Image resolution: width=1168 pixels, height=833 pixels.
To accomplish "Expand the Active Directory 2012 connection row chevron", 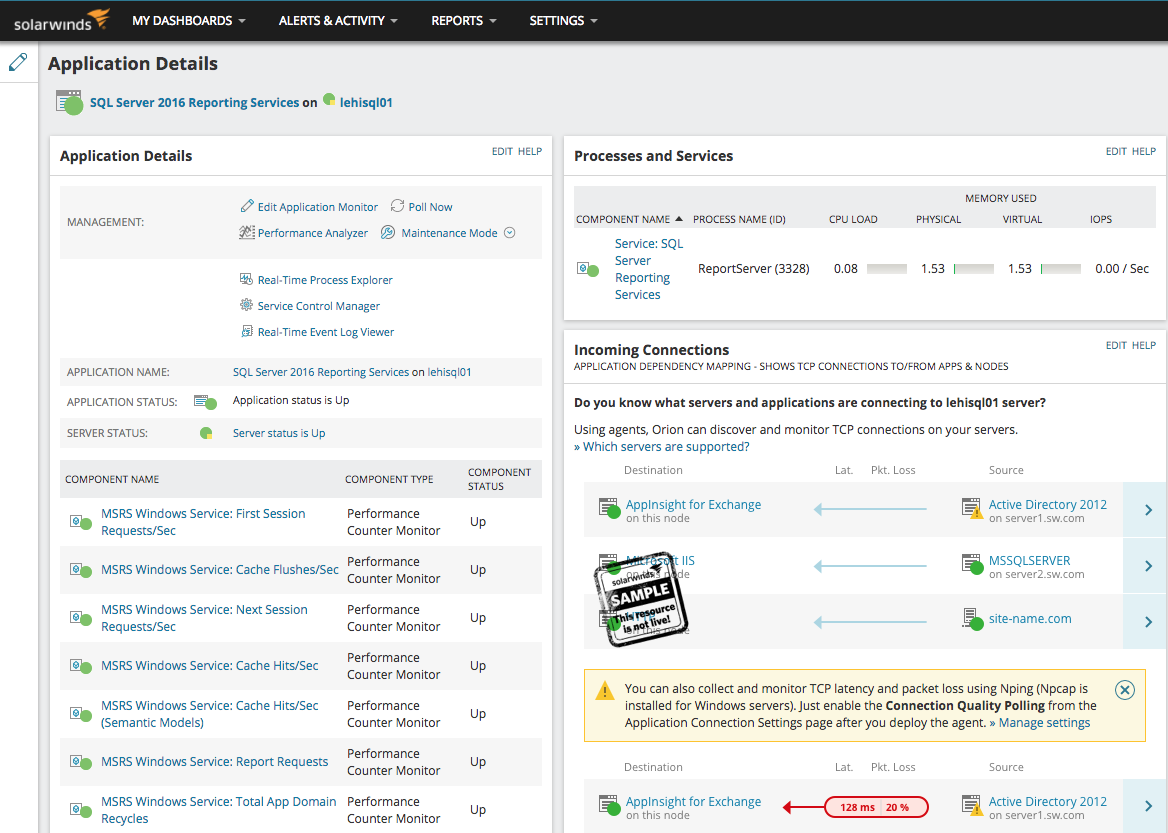I will 1148,510.
